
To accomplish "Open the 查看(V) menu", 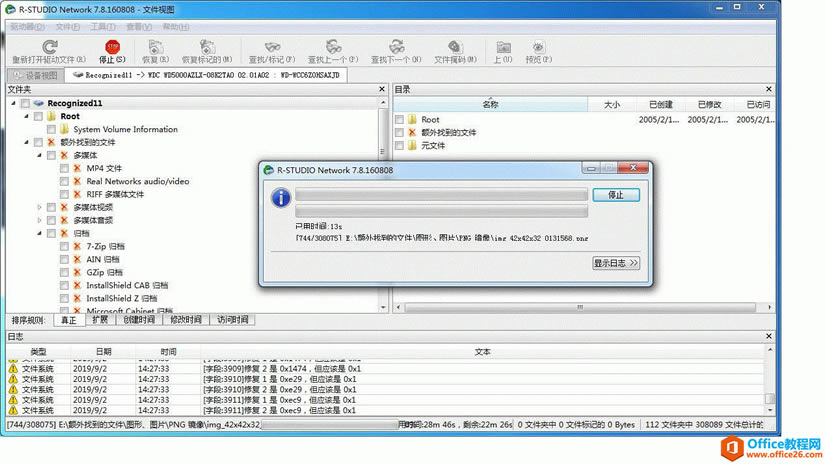I will pyautogui.click(x=139, y=27).
